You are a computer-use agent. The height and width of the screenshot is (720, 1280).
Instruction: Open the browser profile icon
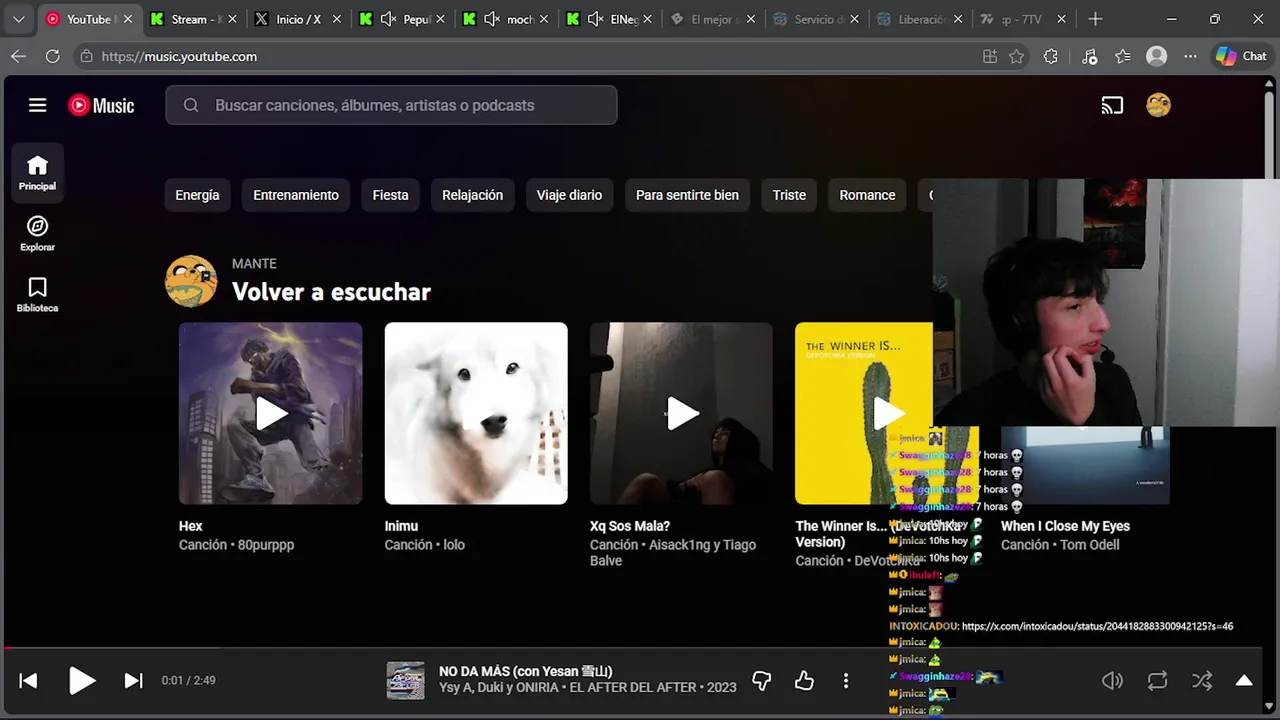click(1157, 56)
